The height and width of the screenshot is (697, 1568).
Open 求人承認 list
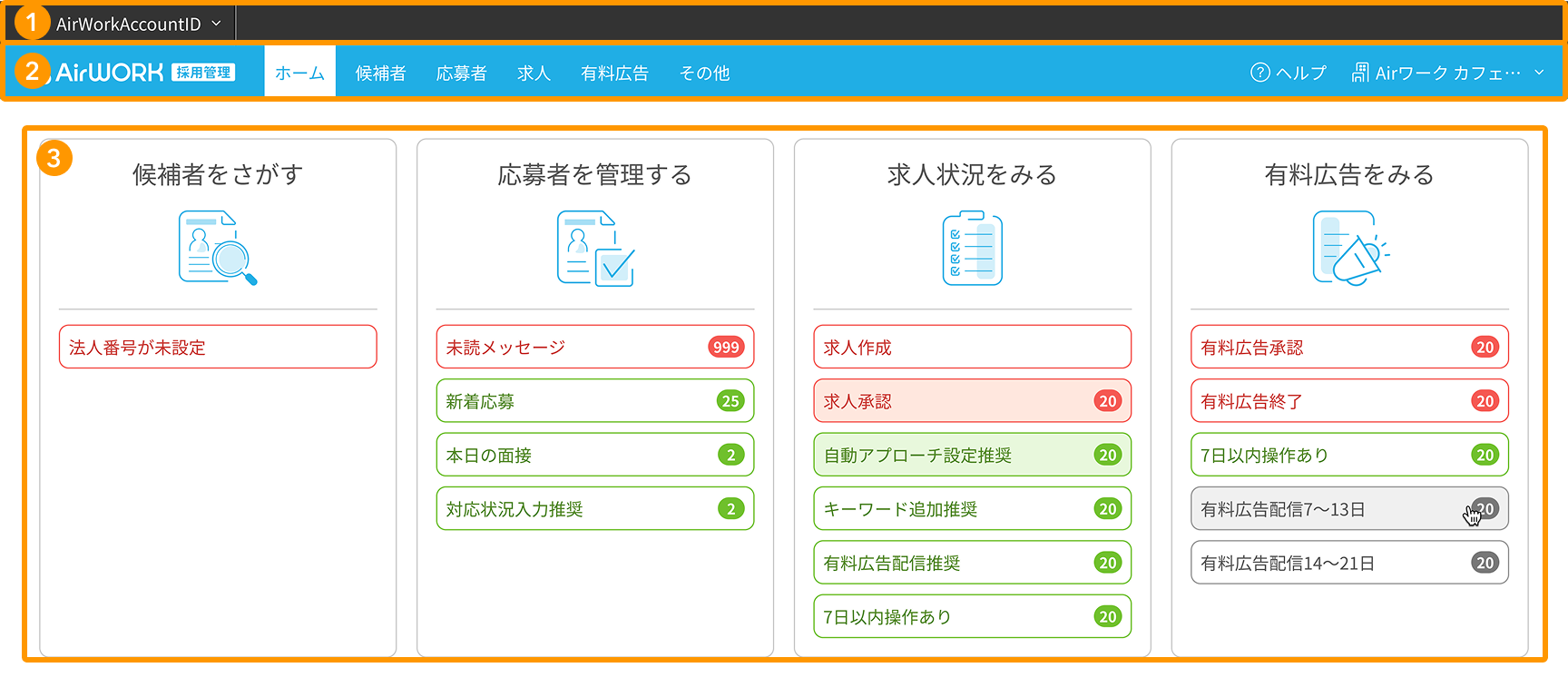[973, 400]
